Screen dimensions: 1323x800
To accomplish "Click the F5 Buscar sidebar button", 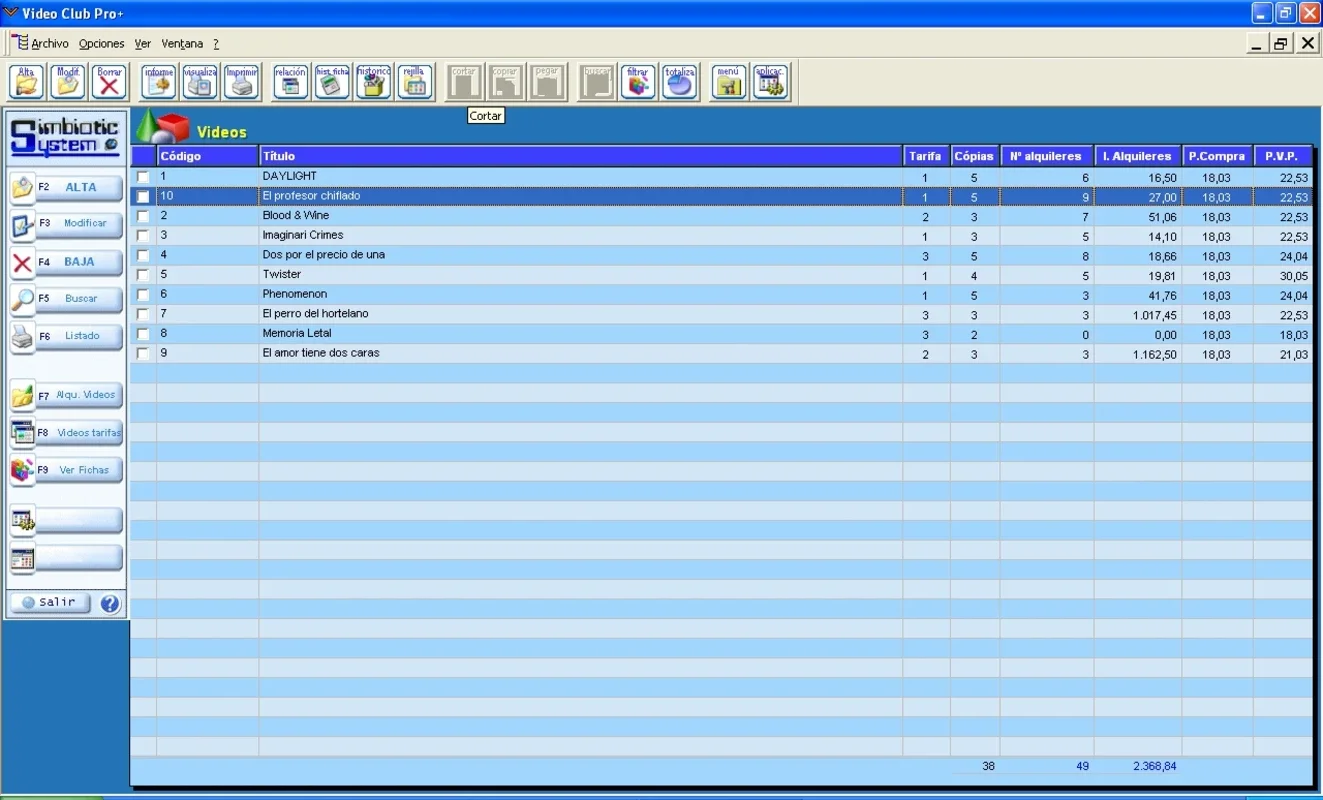I will (x=67, y=299).
